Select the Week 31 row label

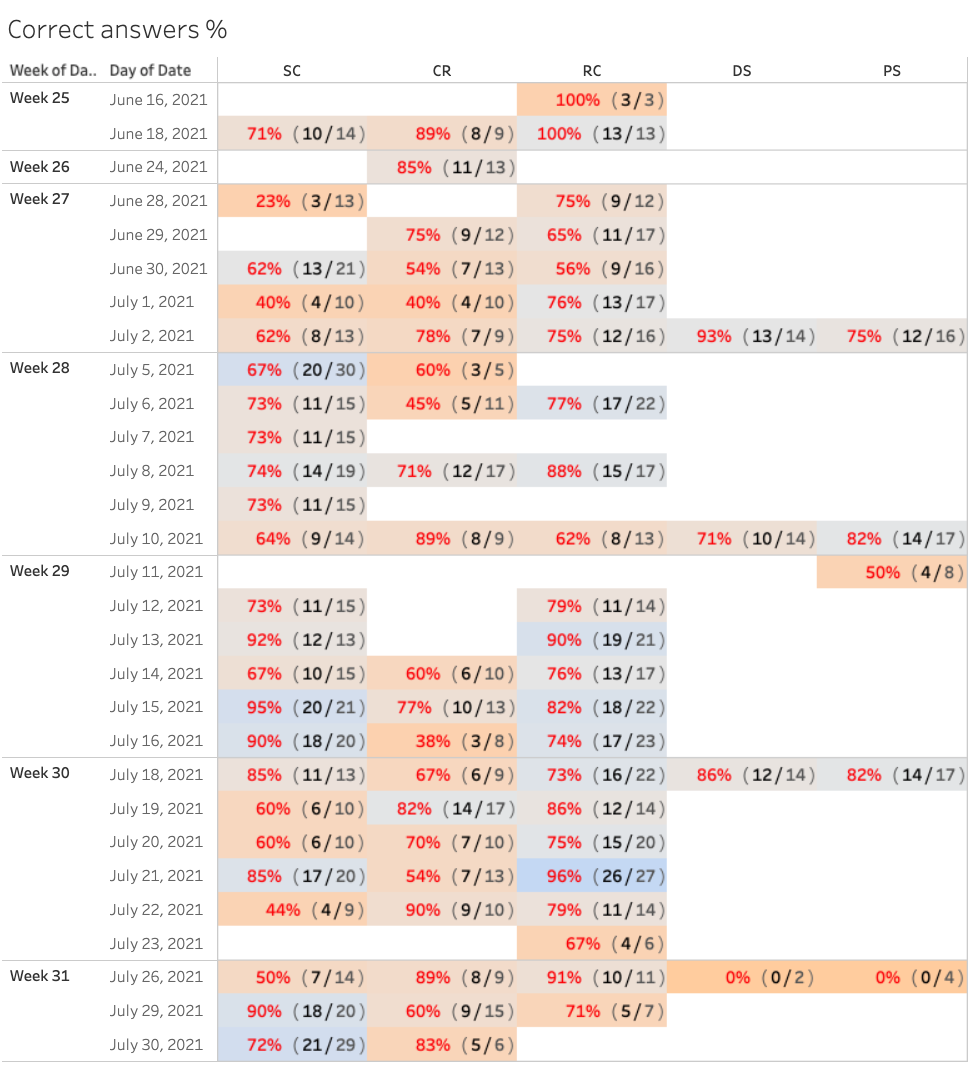pyautogui.click(x=40, y=977)
